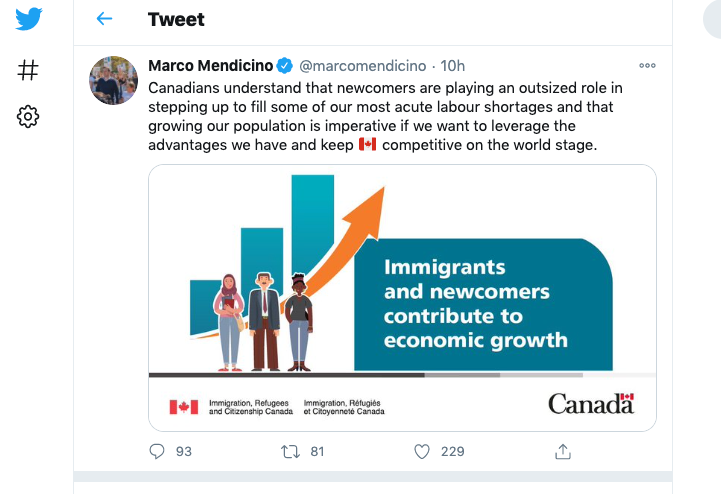This screenshot has height=494, width=721.
Task: Go back using the arrow icon
Action: (104, 19)
